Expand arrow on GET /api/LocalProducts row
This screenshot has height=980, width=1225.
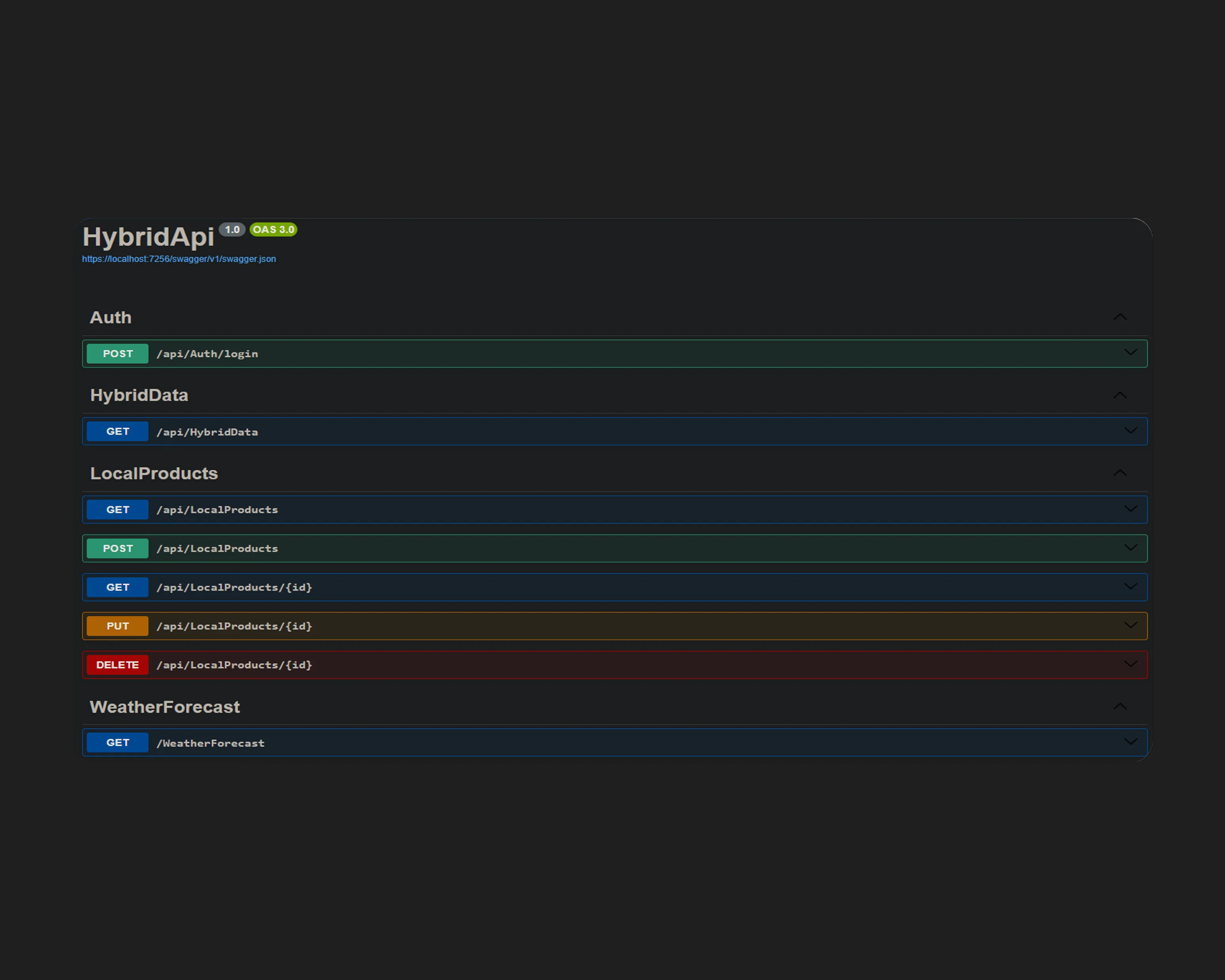[1130, 509]
